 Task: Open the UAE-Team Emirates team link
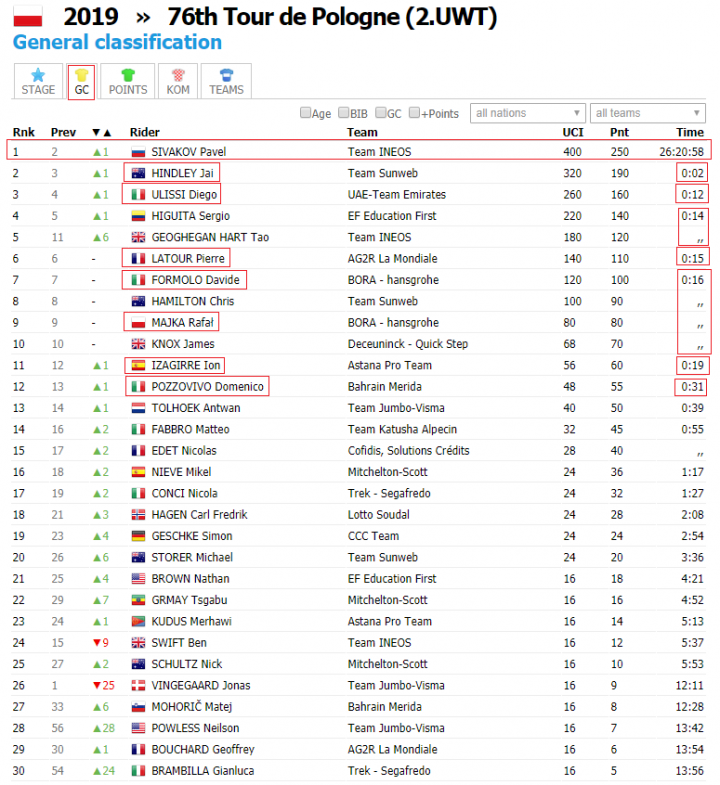[x=397, y=195]
